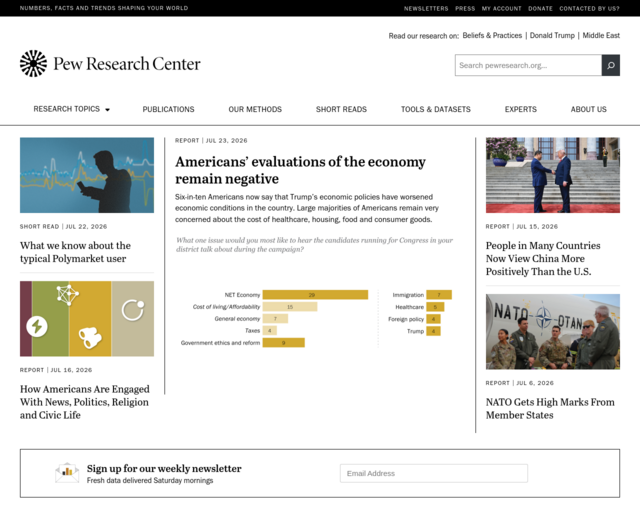Click the 'Short Read | Jul 22, 2026' label
Screen dimensions: 640x512
pos(63,227)
